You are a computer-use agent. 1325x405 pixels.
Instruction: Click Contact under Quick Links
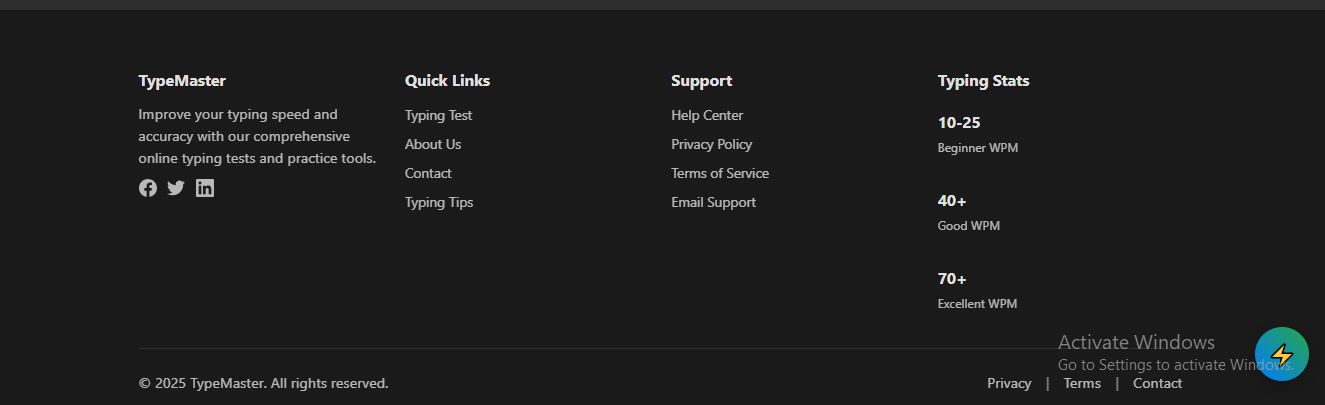[428, 173]
